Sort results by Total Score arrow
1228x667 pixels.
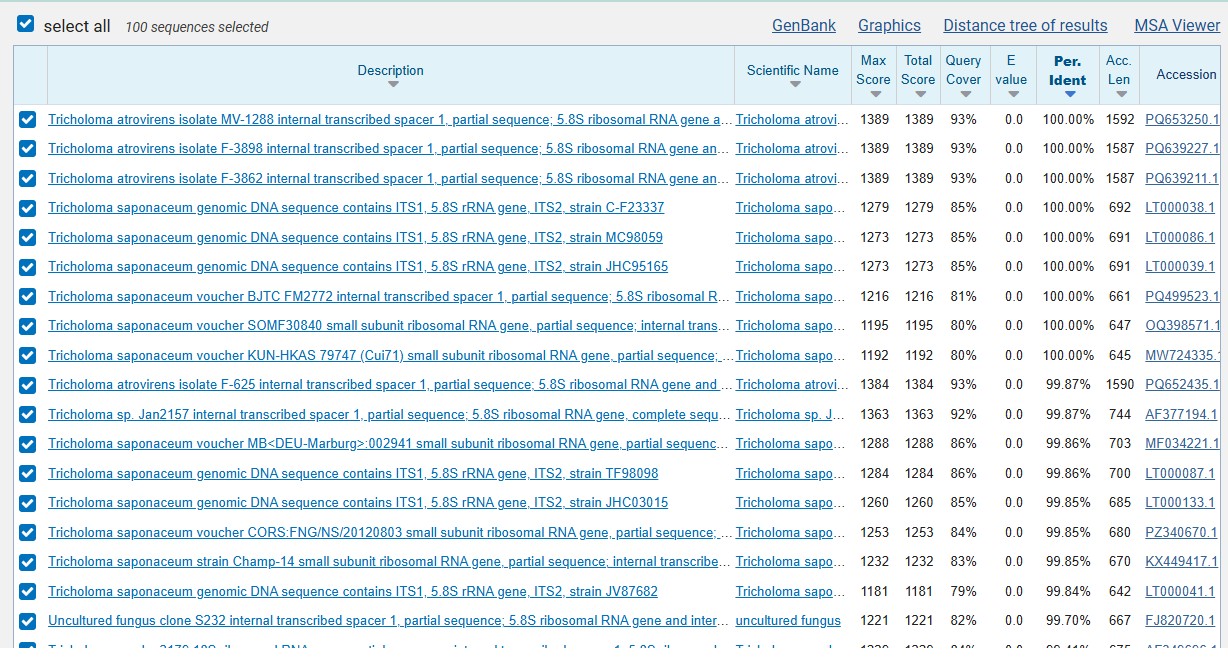click(x=918, y=94)
